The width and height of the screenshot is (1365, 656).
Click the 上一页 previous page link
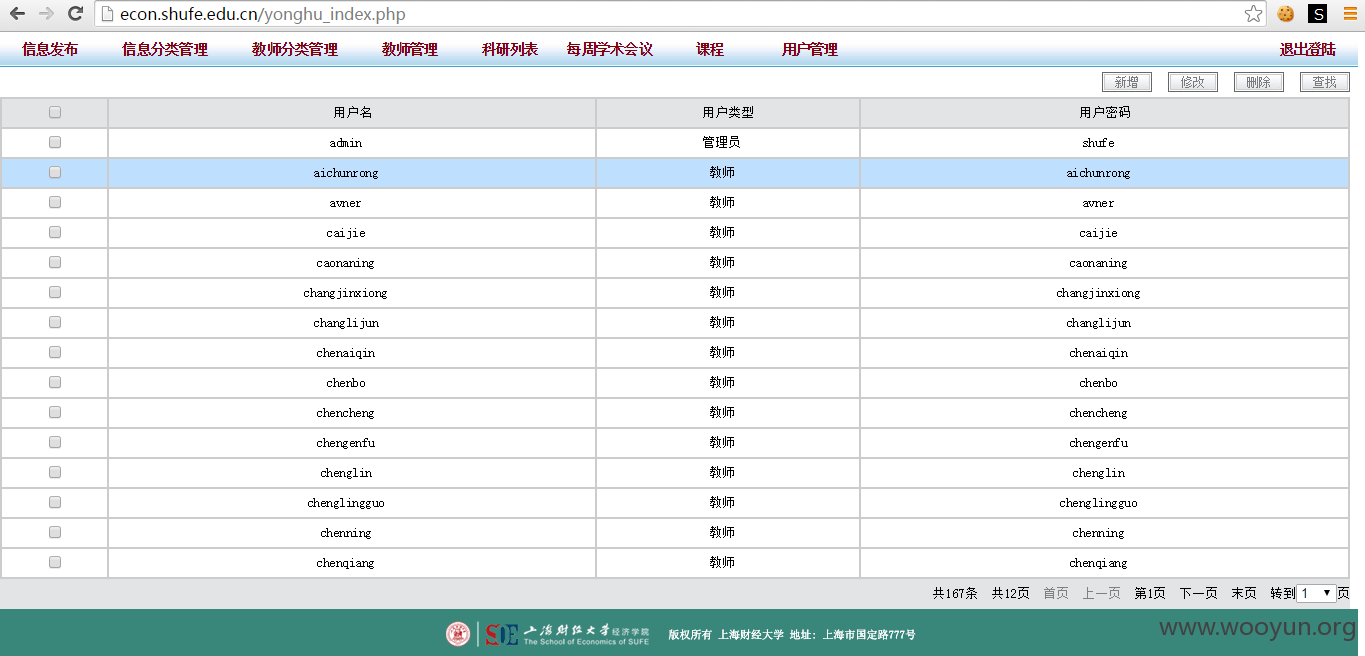click(1101, 593)
